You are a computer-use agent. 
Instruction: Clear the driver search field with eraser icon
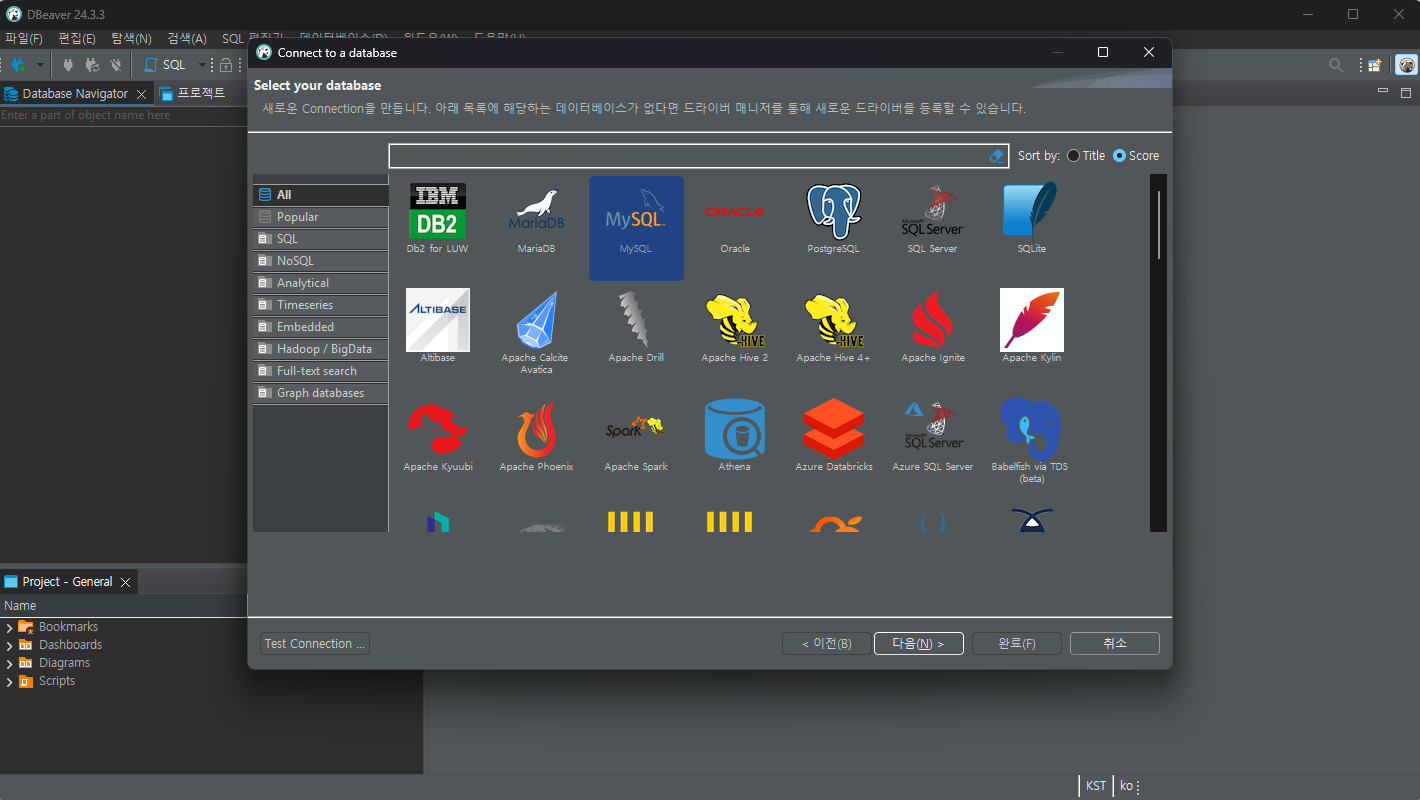[x=996, y=156]
